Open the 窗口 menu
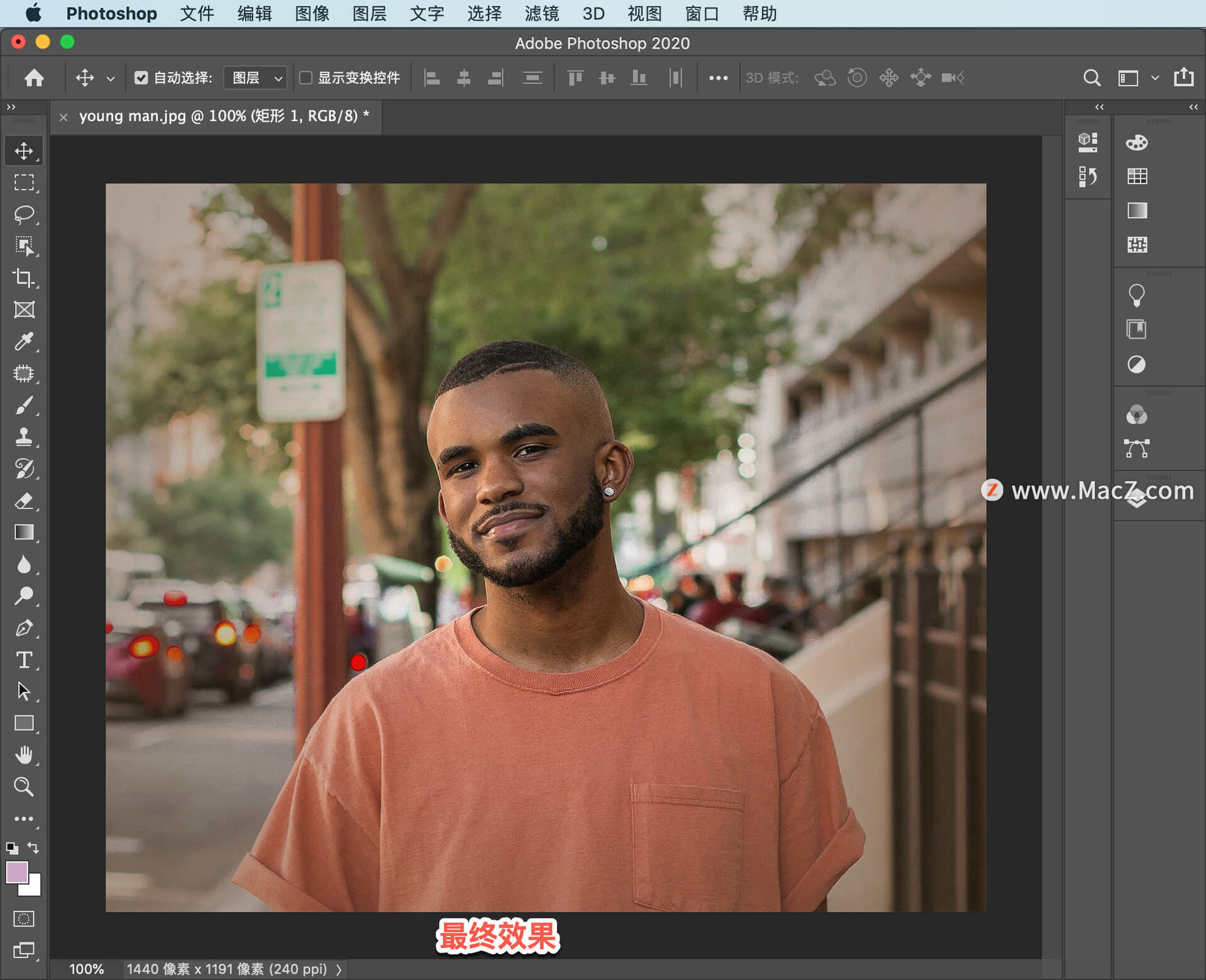 tap(702, 13)
